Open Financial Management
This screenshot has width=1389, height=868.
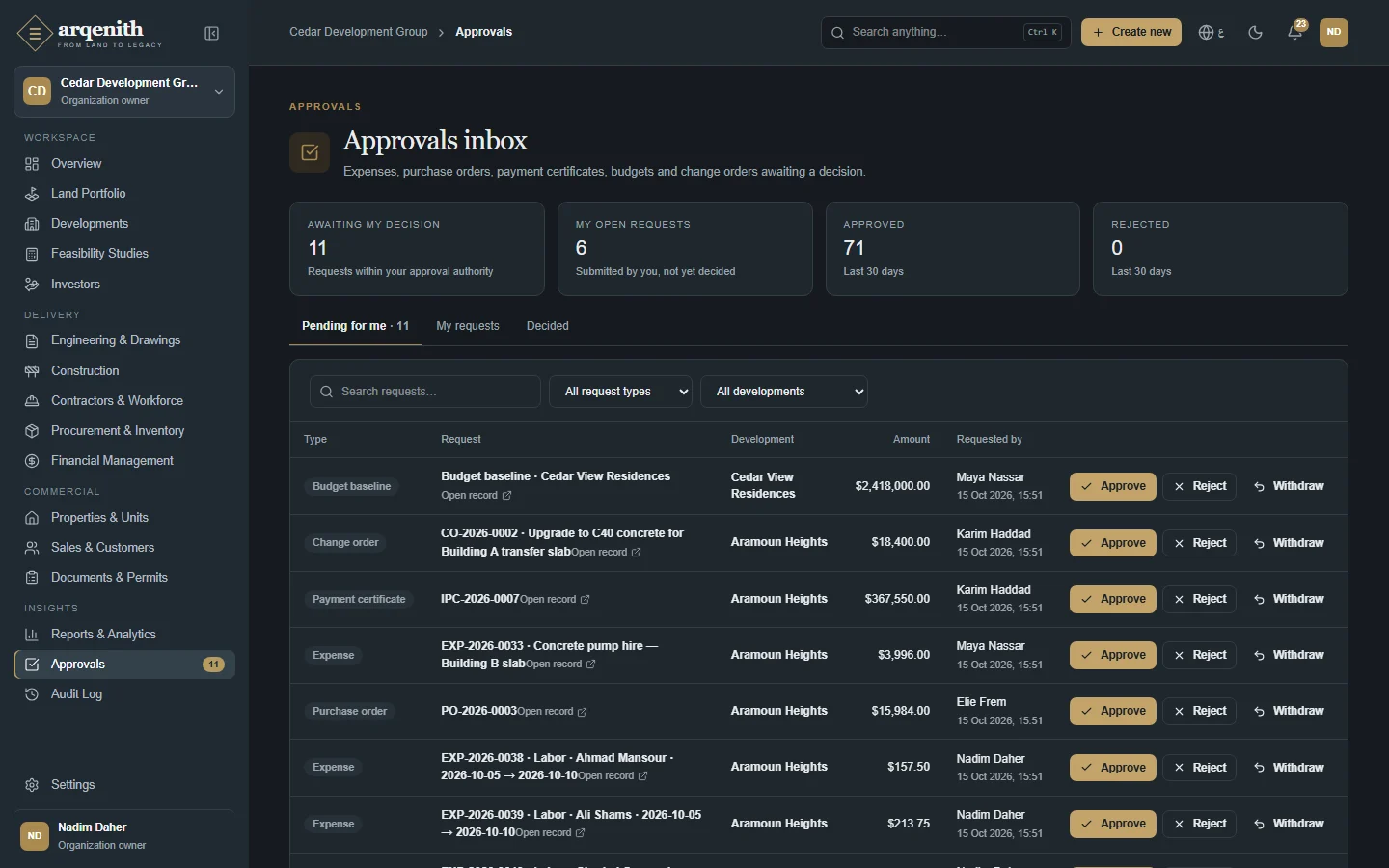tap(124, 461)
